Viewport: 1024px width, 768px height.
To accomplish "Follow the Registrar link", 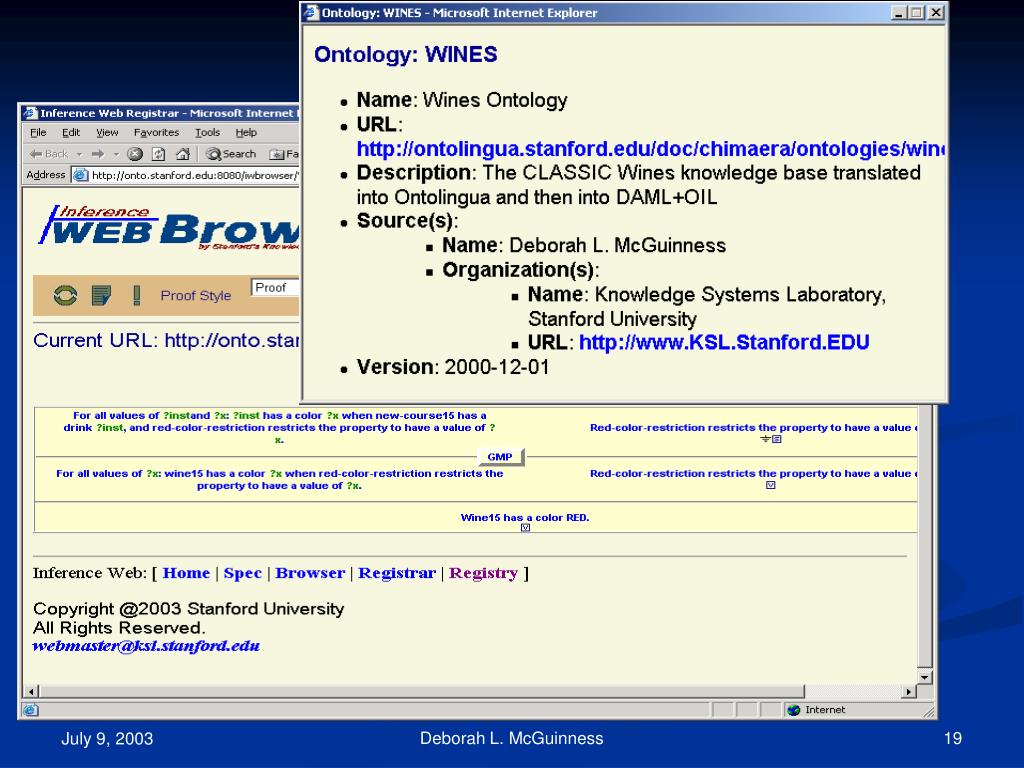I will 396,573.
